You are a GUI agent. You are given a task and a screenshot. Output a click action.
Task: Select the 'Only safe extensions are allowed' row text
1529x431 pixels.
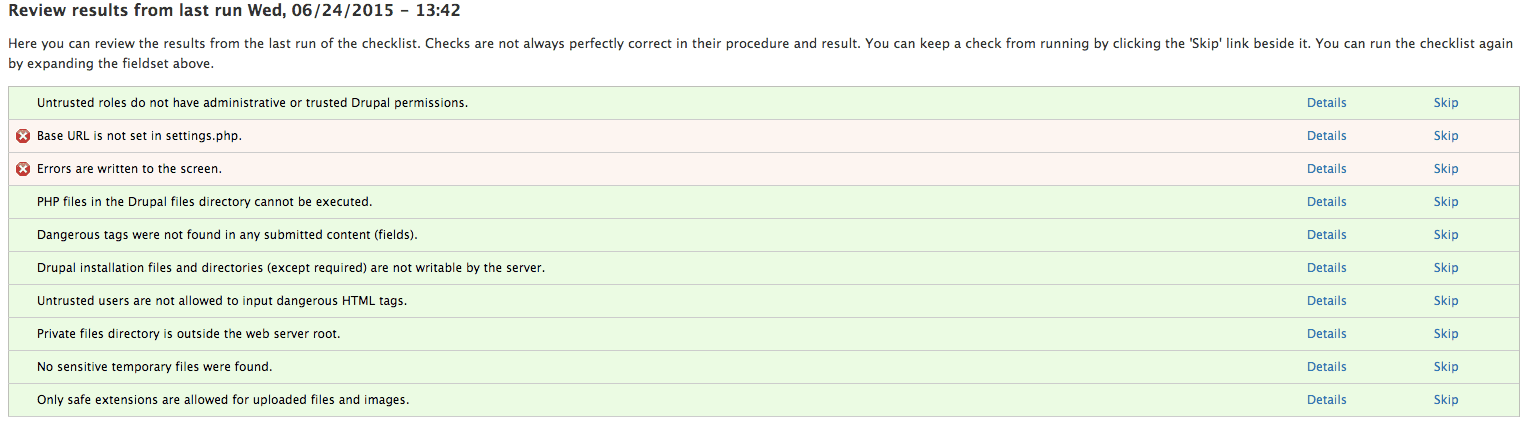click(x=223, y=400)
